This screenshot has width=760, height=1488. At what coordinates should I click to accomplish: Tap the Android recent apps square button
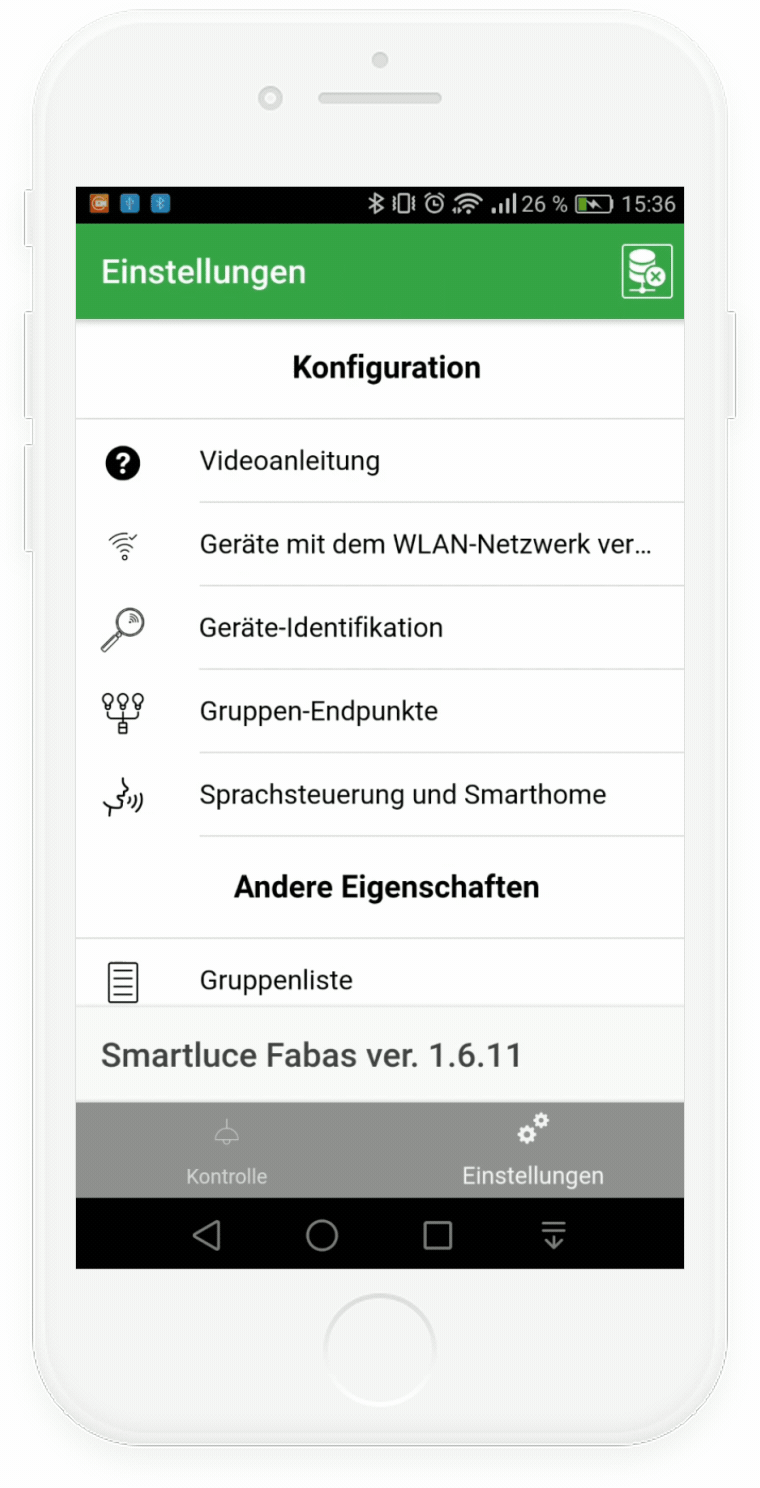click(x=438, y=1236)
